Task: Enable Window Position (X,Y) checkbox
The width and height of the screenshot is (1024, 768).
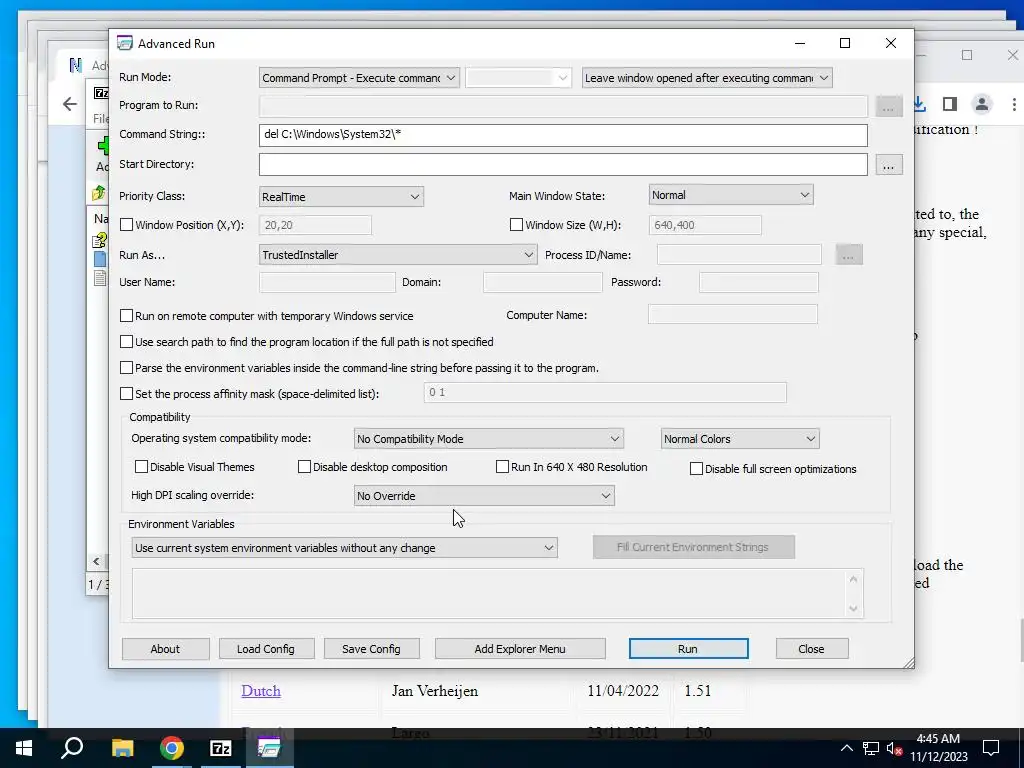Action: [x=127, y=225]
